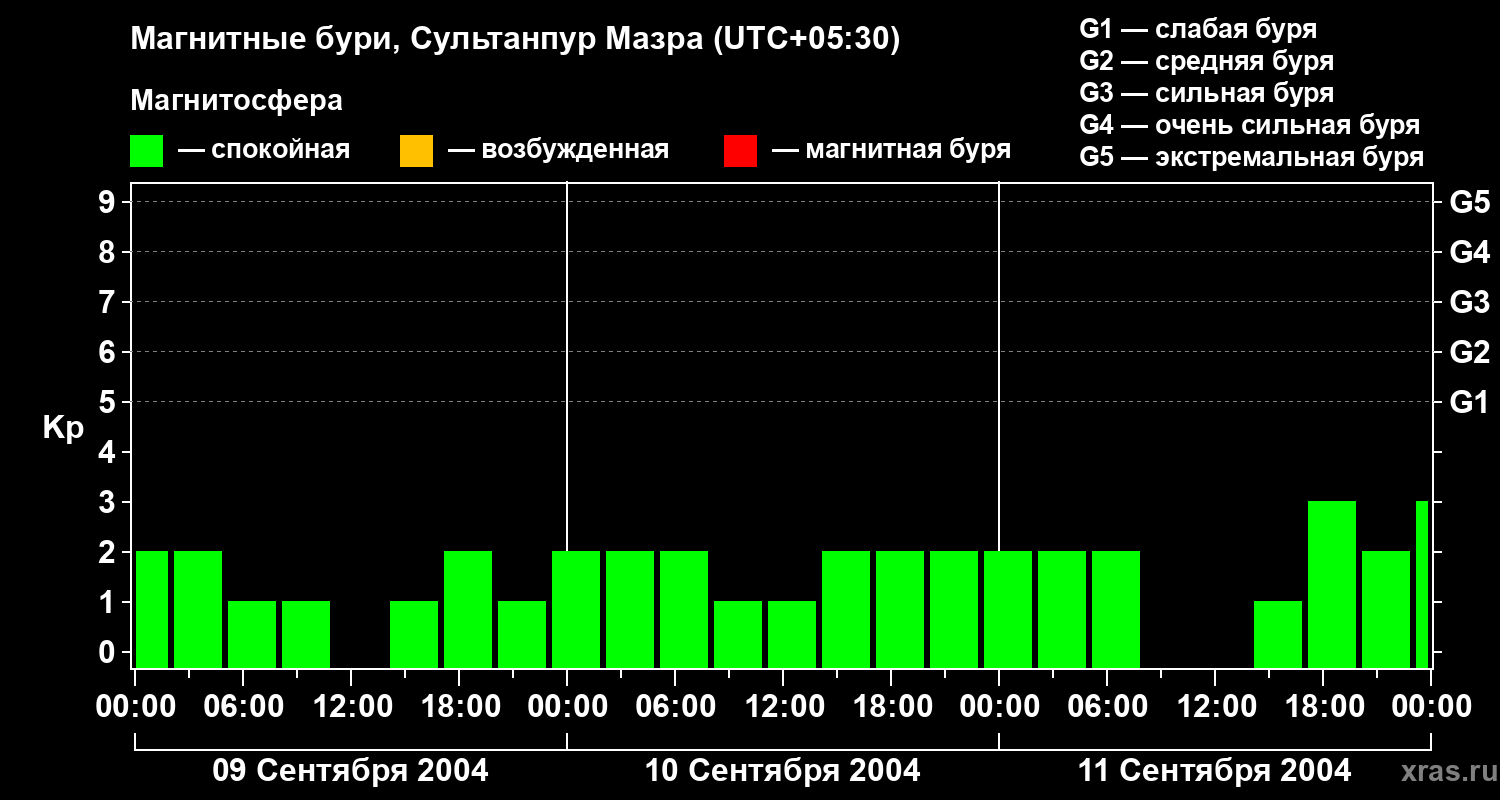Click the '10 Сентября 2004' date label
The image size is (1500, 800).
coord(783,771)
